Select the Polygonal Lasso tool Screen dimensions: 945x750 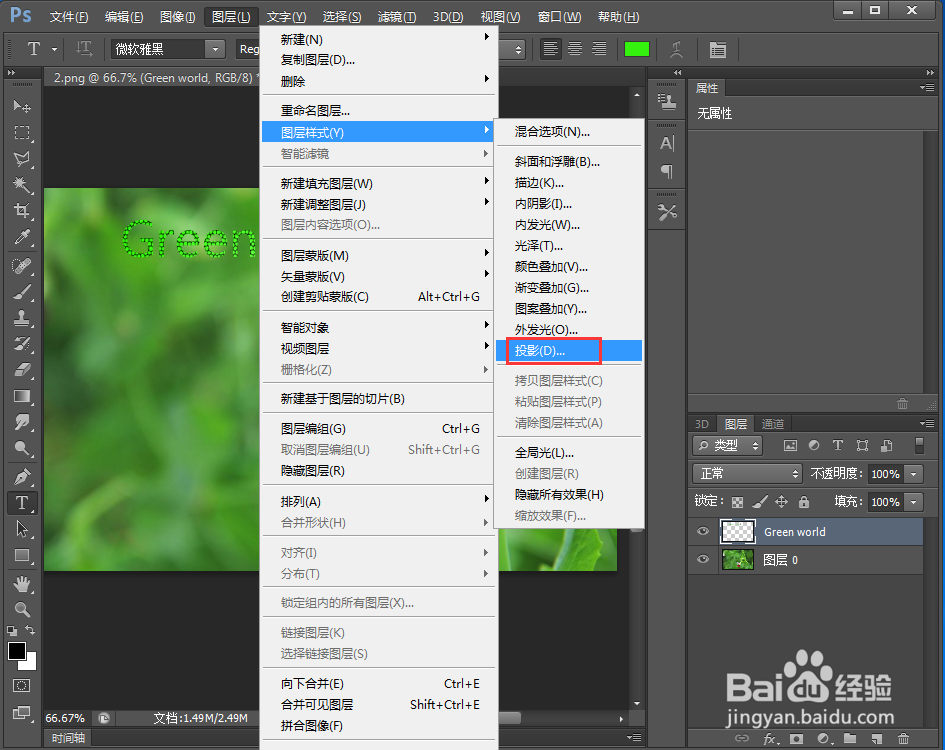22,159
